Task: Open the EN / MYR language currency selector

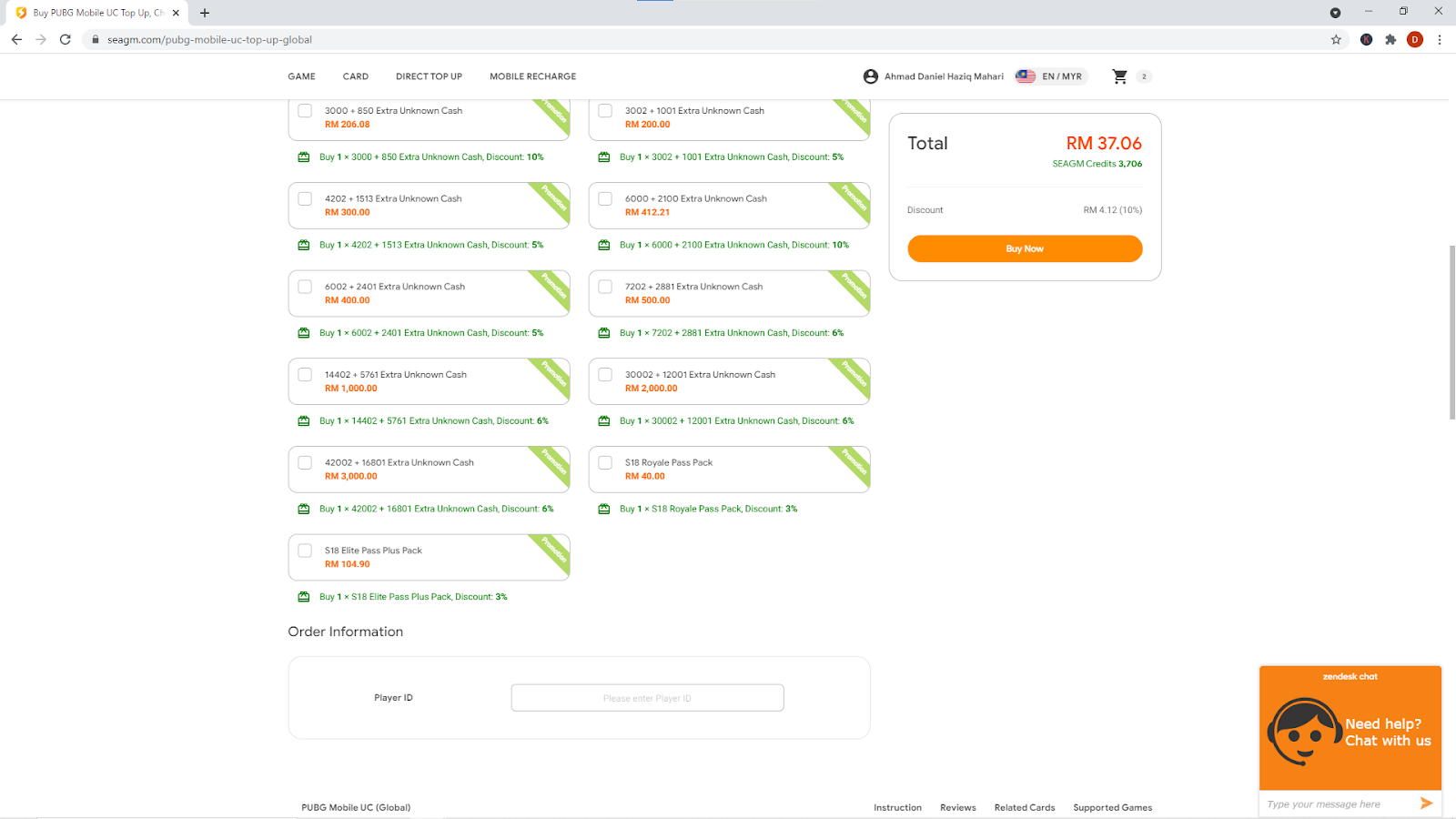Action: [x=1052, y=76]
